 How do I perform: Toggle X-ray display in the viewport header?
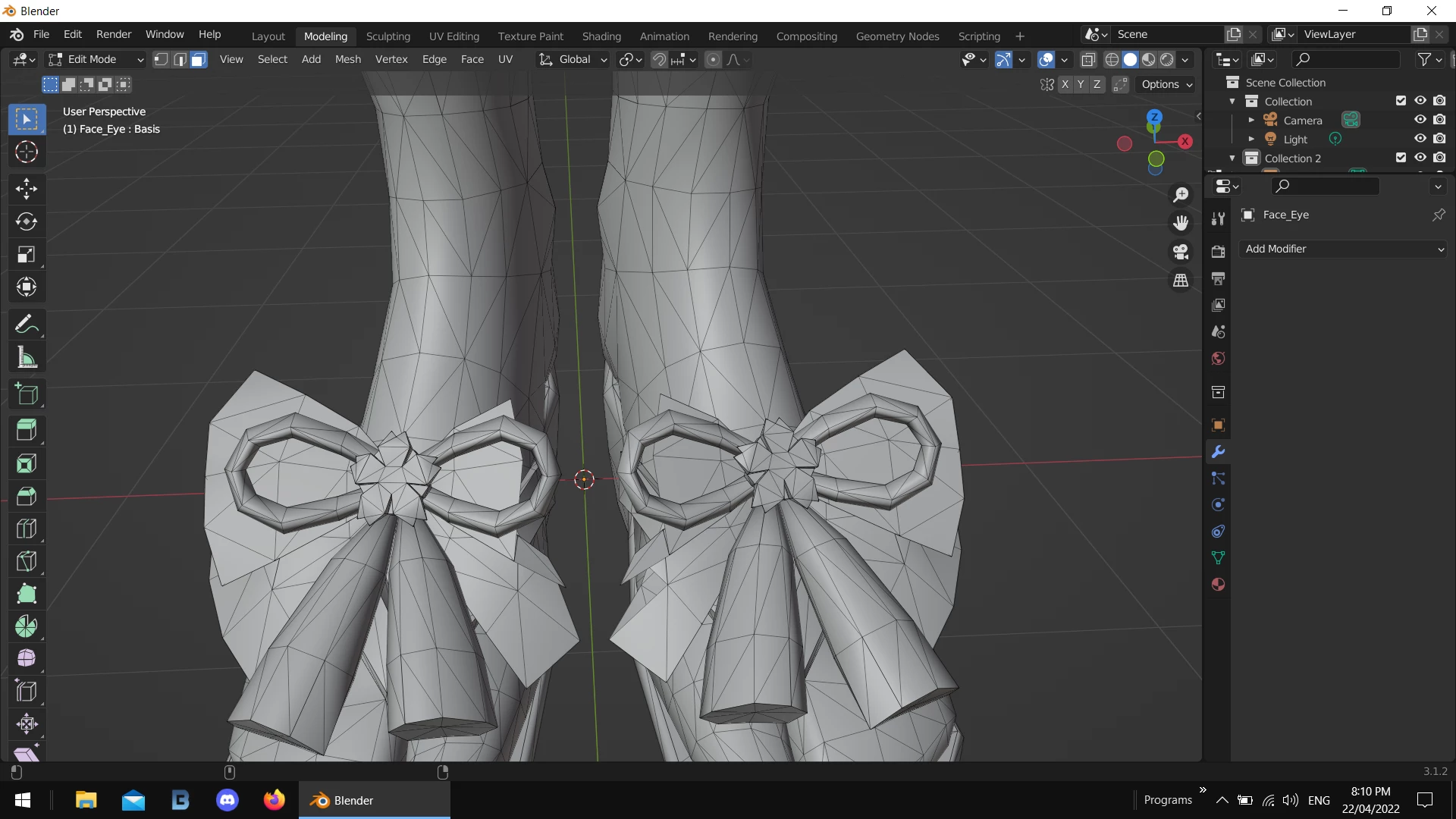click(1088, 60)
